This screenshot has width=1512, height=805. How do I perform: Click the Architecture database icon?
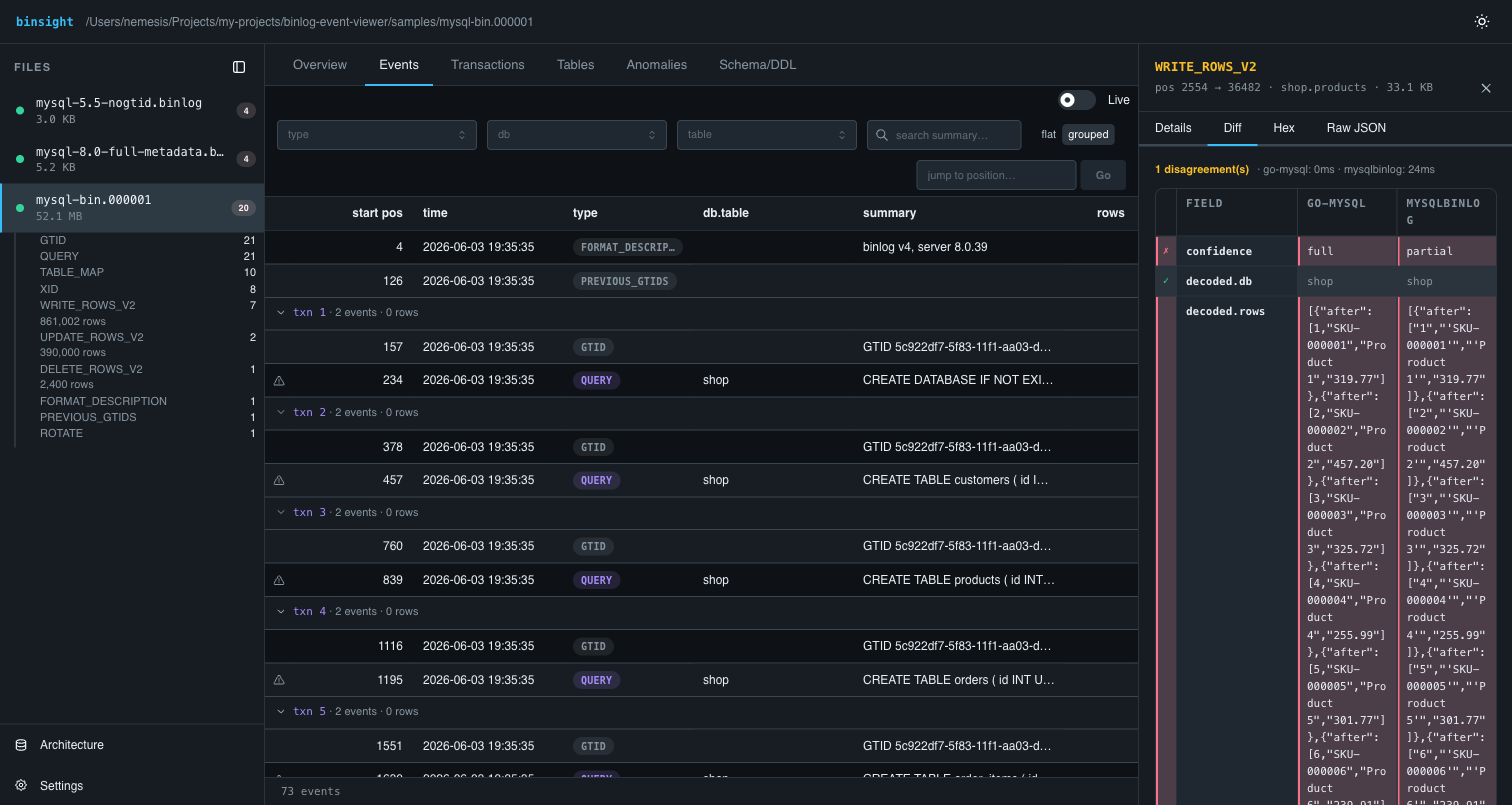[x=21, y=745]
